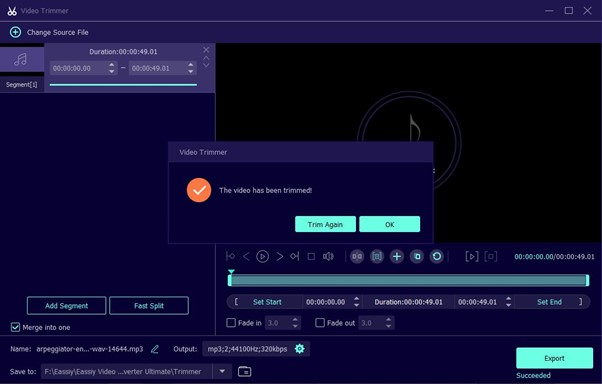Step back one frame with left arrow
The width and height of the screenshot is (602, 384).
(x=246, y=256)
